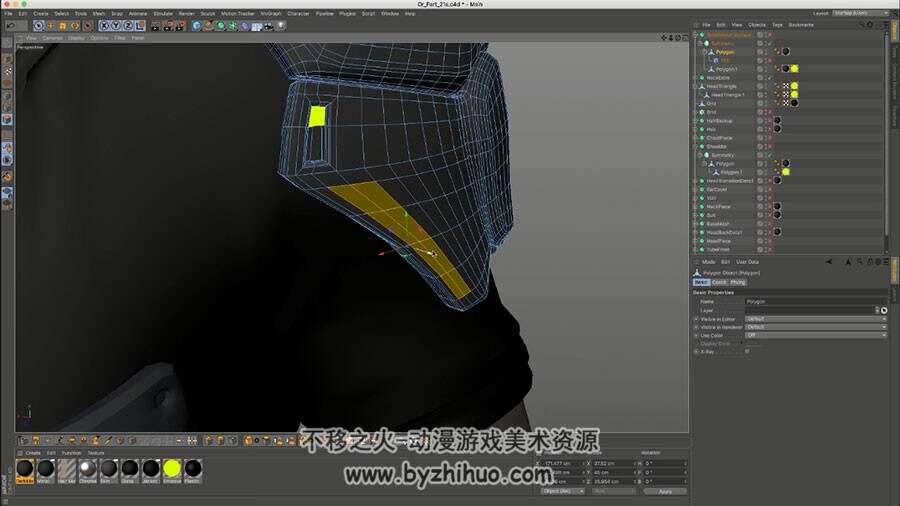Open the Layout preset dropdown
The width and height of the screenshot is (900, 506).
(859, 13)
